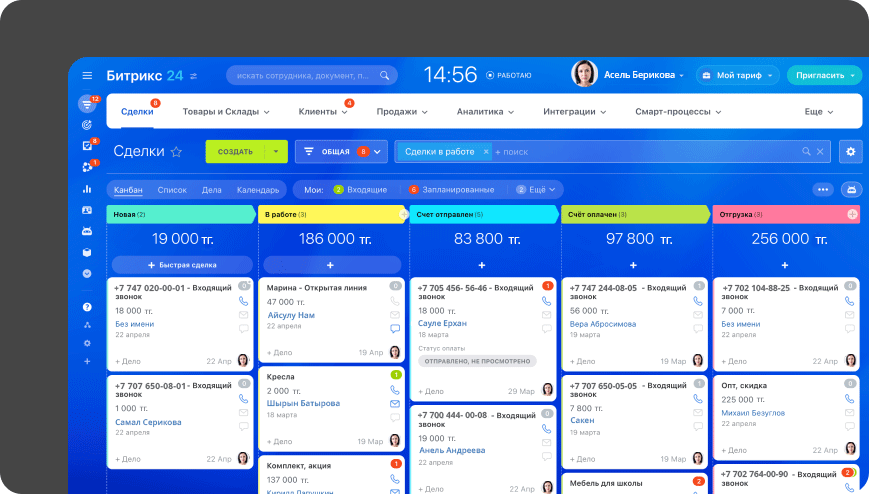Switch to Дела view
This screenshot has height=494, width=869.
click(x=211, y=190)
